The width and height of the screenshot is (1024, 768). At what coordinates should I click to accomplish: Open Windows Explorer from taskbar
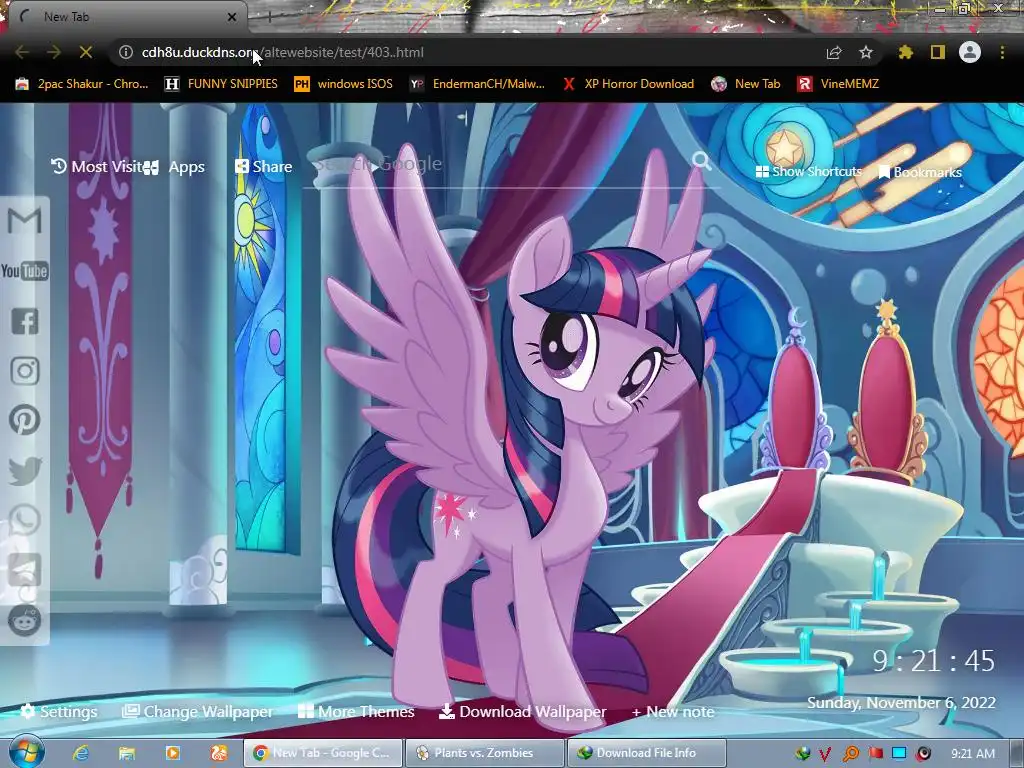(x=127, y=753)
